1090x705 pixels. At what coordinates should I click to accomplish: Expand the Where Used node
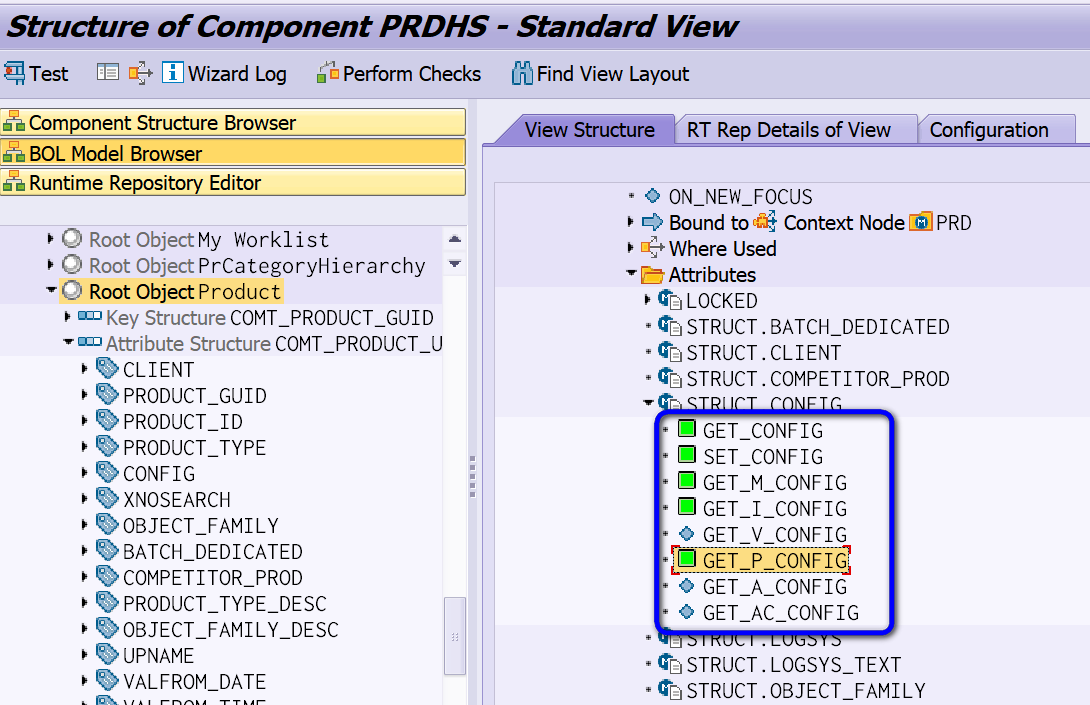[630, 248]
